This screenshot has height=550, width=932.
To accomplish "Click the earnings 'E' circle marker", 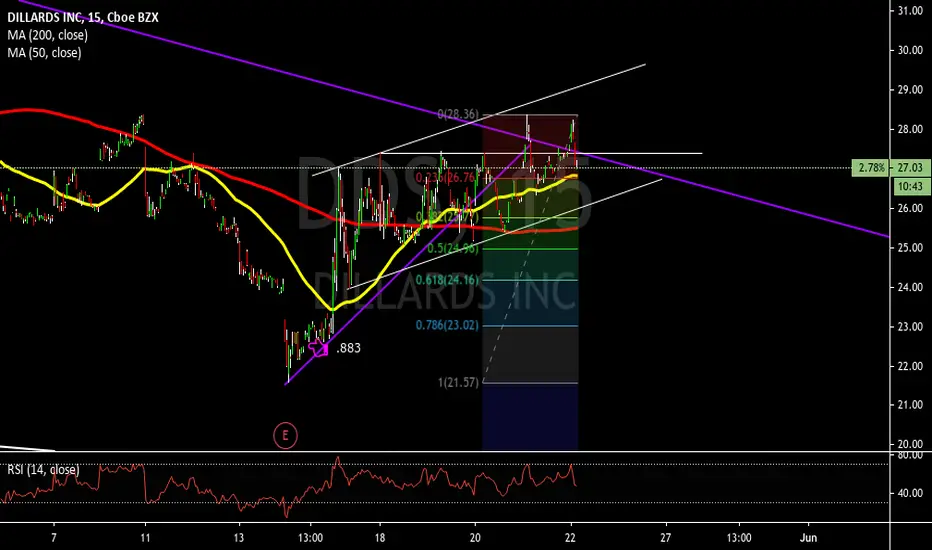I will click(285, 436).
